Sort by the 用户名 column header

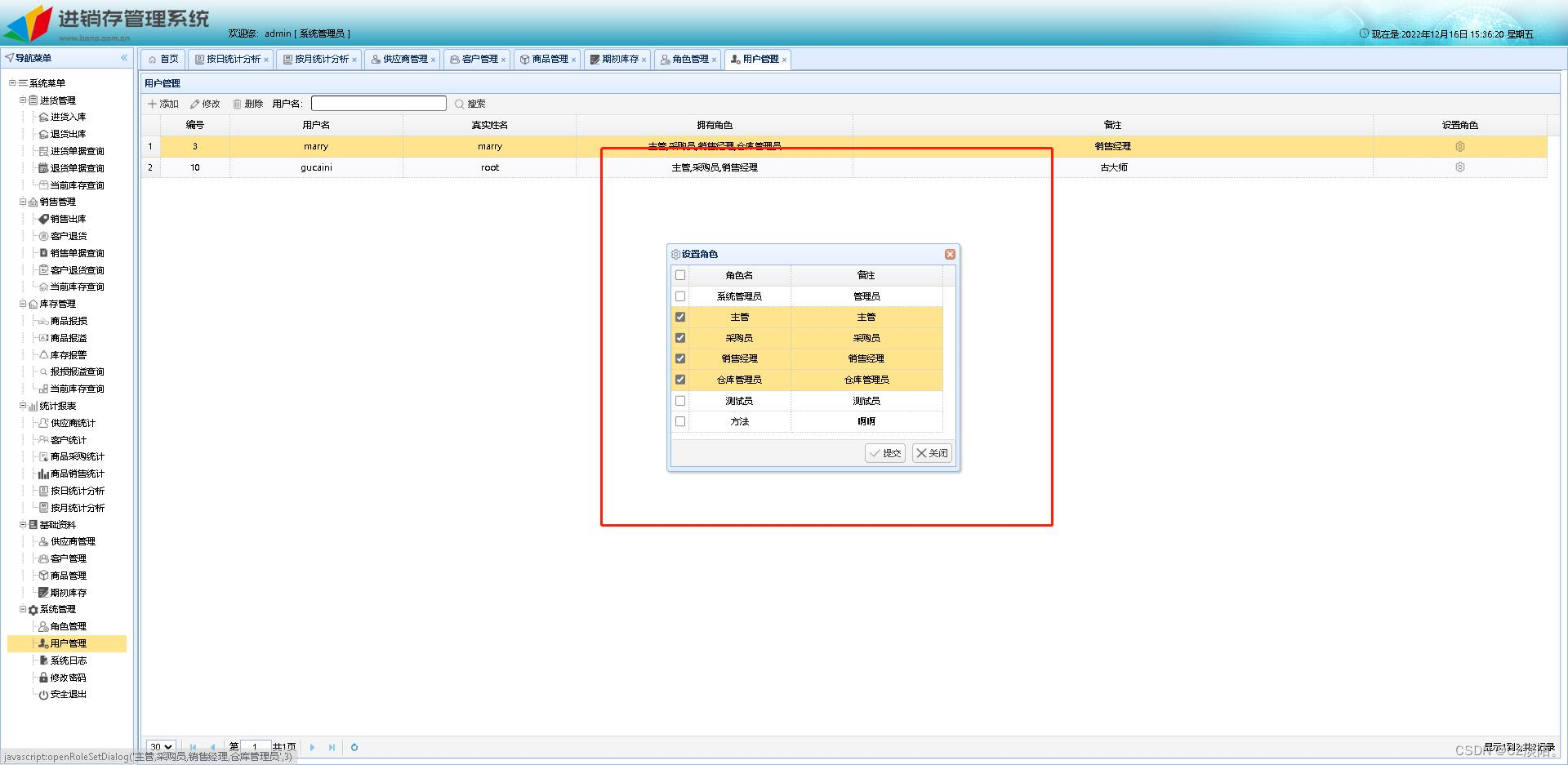(316, 125)
